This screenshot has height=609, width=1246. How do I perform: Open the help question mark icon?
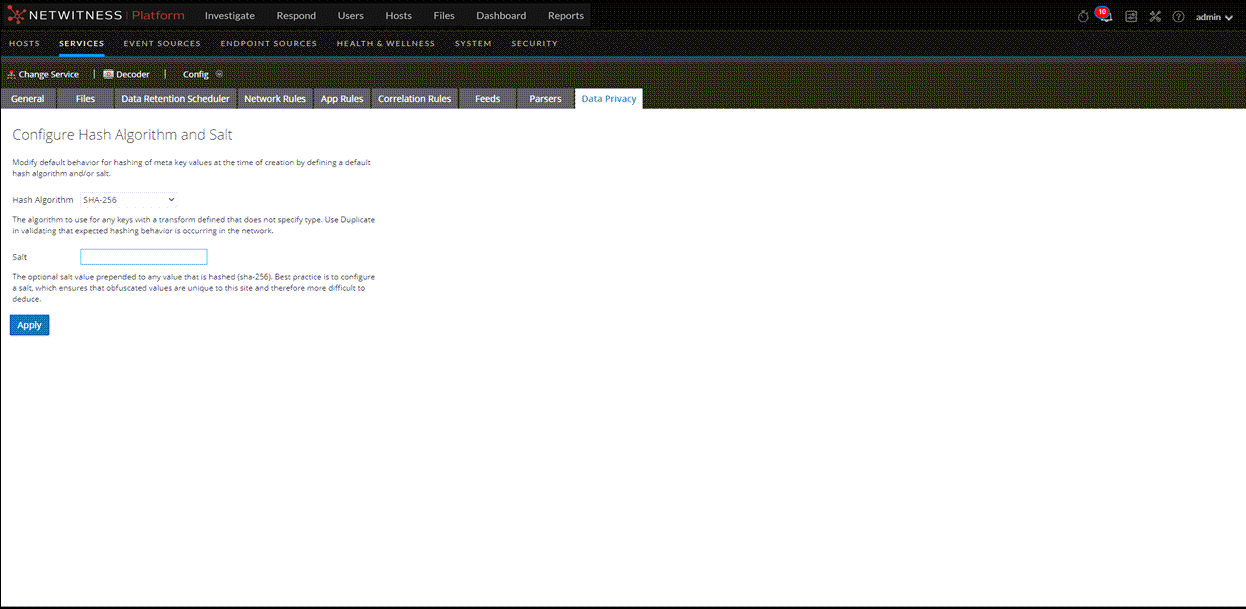[1178, 17]
